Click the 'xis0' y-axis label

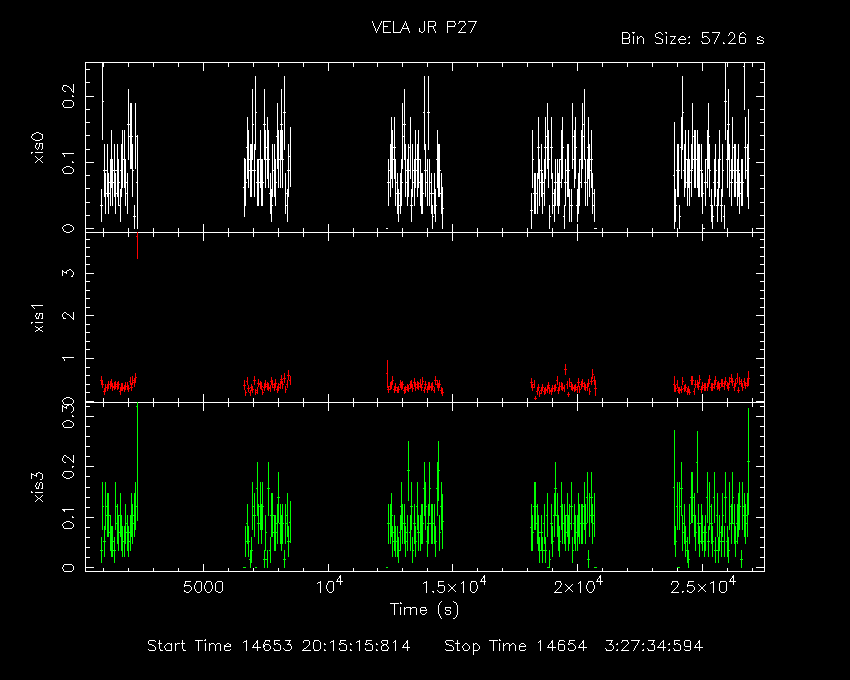(x=38, y=147)
